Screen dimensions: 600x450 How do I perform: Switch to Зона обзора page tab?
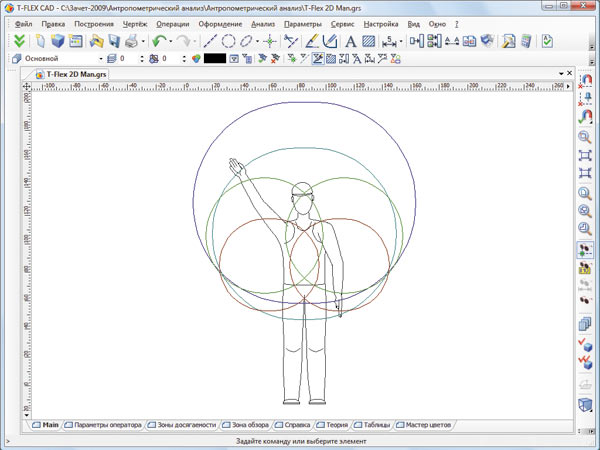[x=246, y=425]
